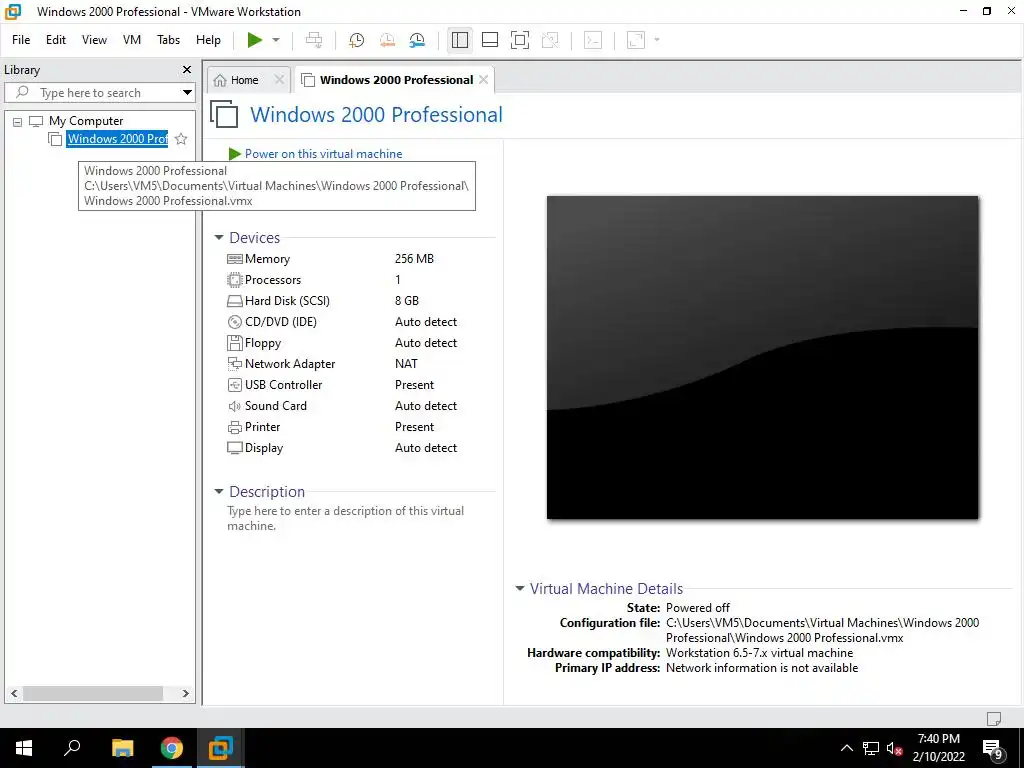Click Send Ctrl+Alt+Del toolbar icon
1024x768 pixels.
314,40
